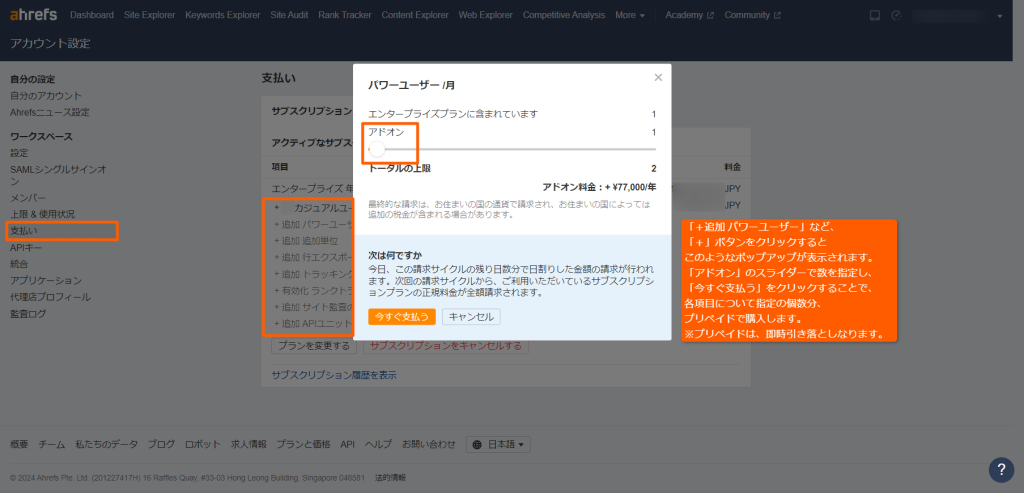Select 支払い in sidebar
Screen dimensions: 1024x493
(24, 231)
